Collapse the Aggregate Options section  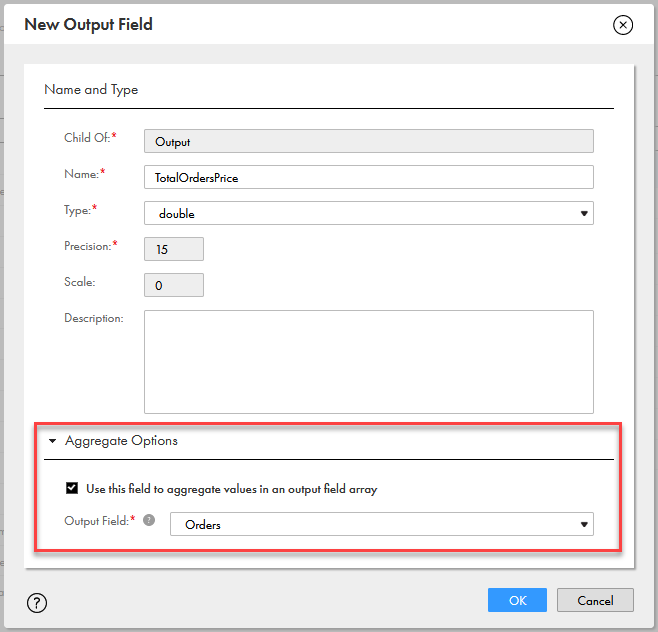point(52,441)
